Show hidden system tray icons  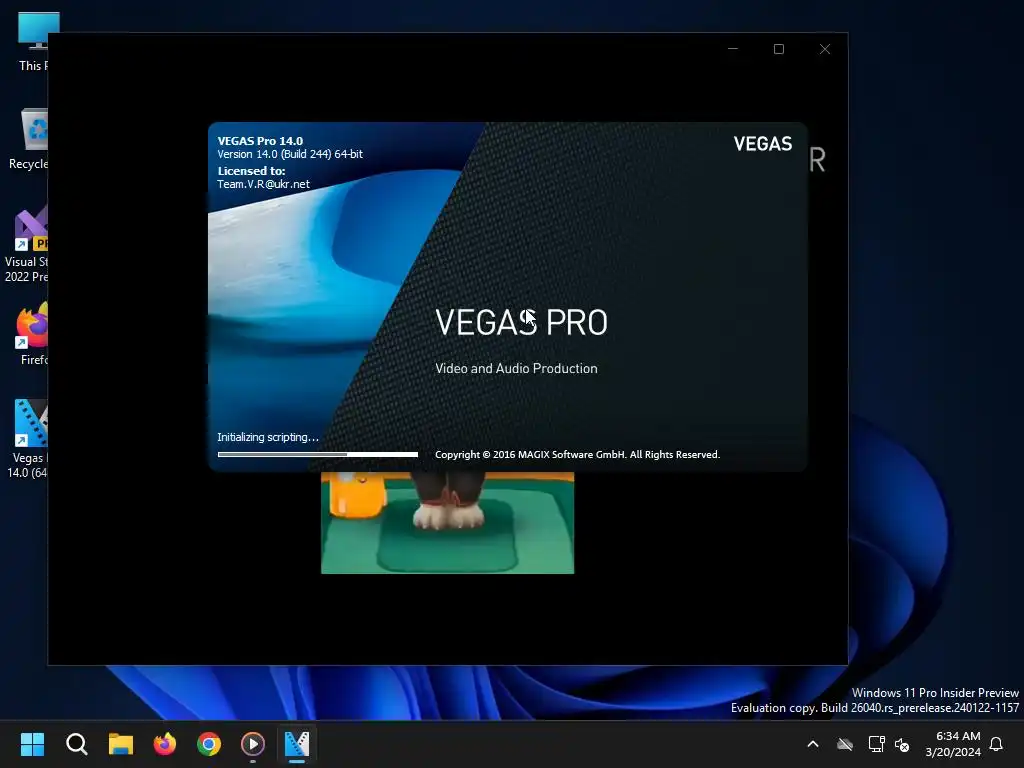[813, 744]
